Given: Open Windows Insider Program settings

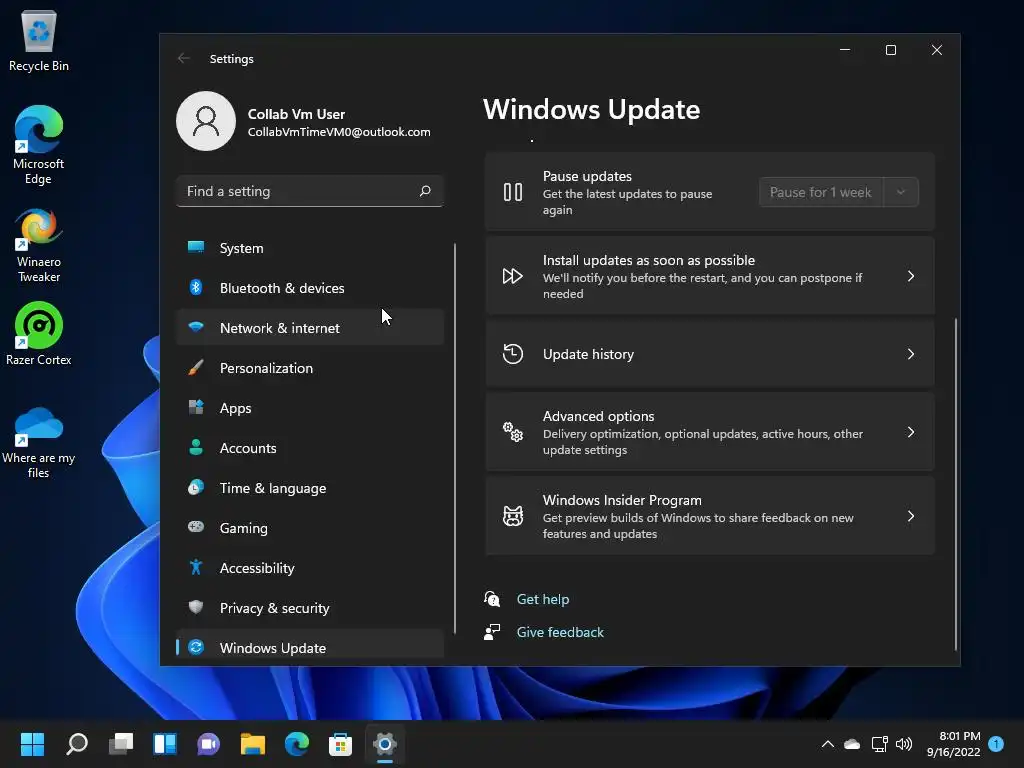Looking at the screenshot, I should tap(710, 516).
